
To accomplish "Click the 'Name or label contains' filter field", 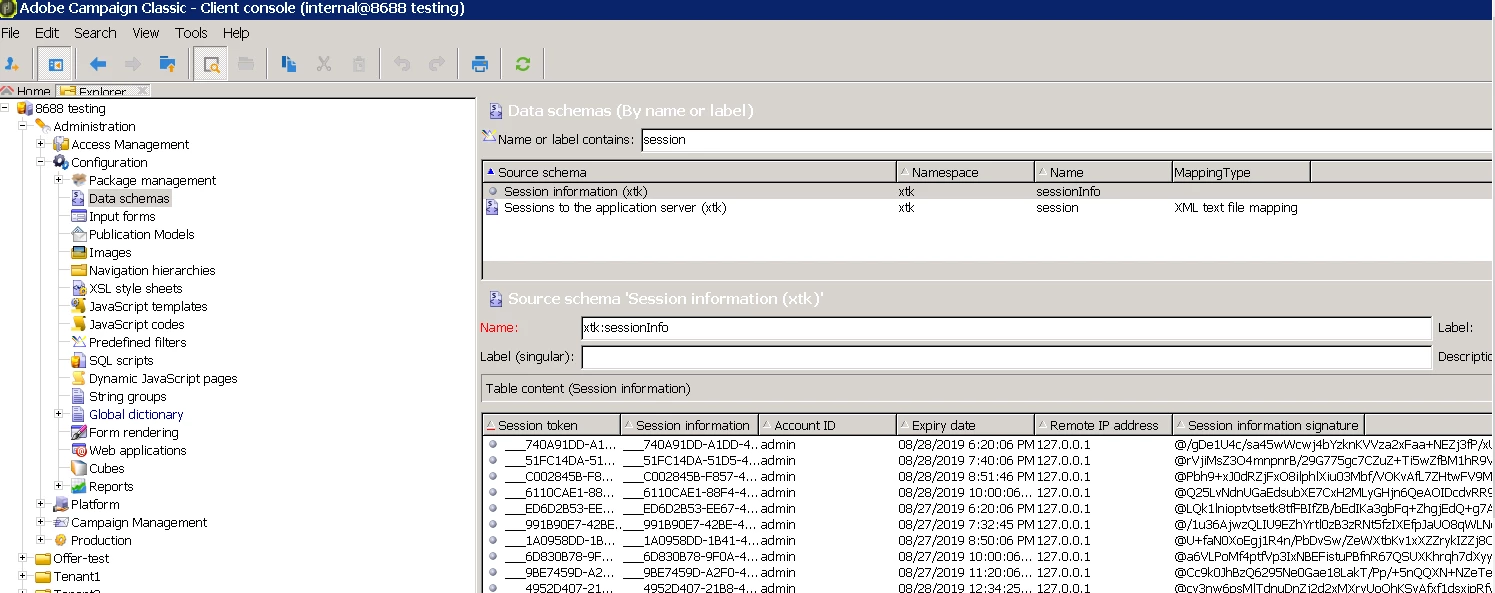I will 1066,140.
